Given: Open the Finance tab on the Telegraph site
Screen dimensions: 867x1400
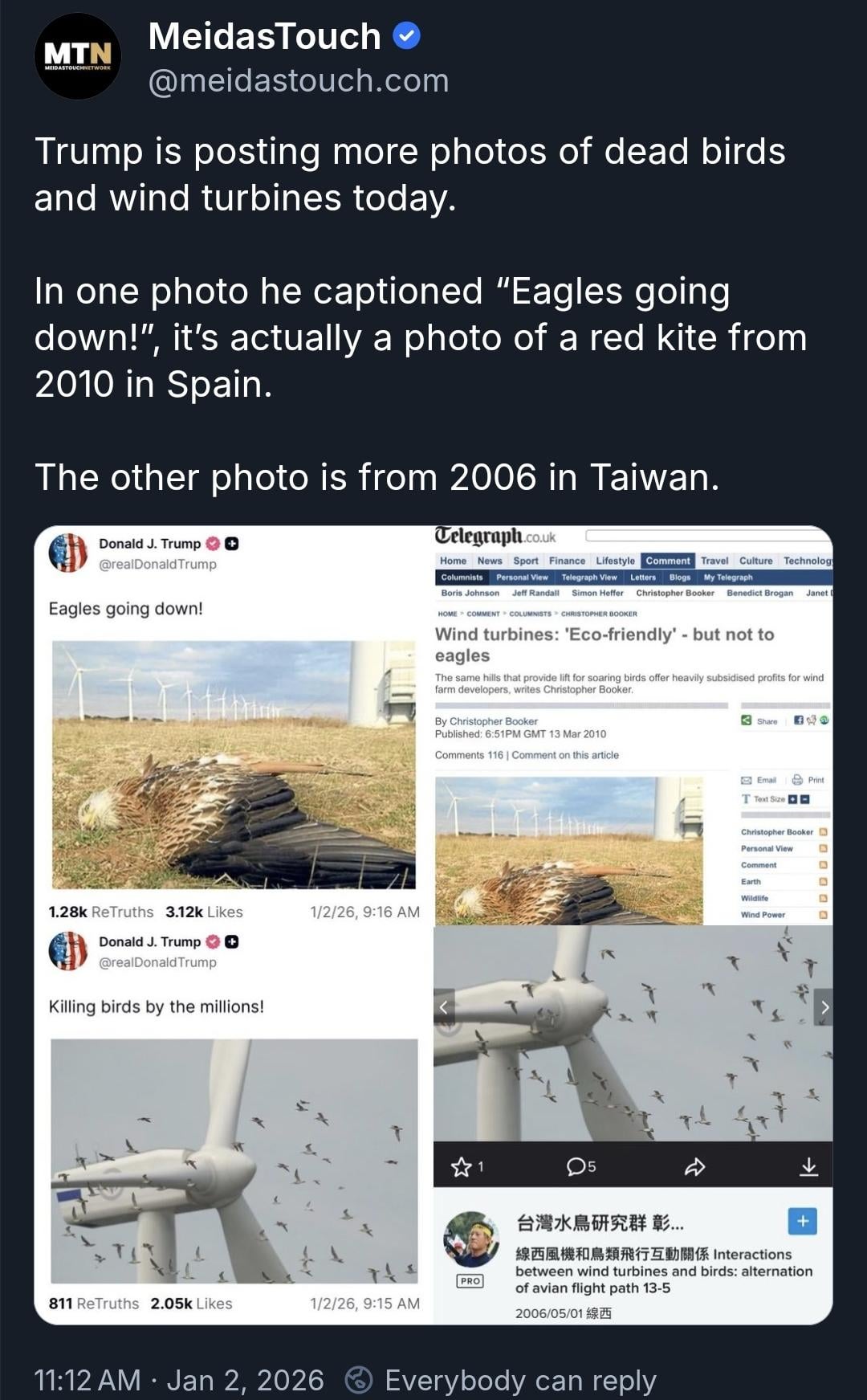Looking at the screenshot, I should point(567,561).
